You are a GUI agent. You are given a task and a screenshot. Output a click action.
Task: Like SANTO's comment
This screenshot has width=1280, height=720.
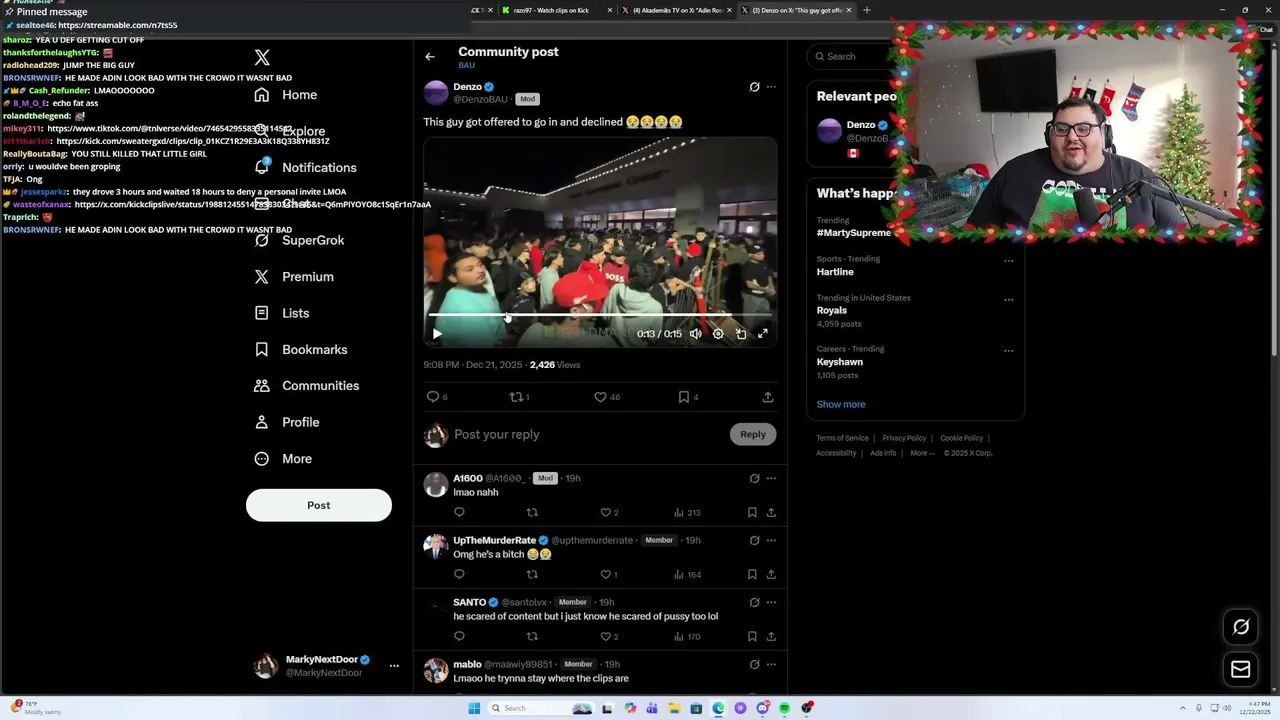click(609, 637)
